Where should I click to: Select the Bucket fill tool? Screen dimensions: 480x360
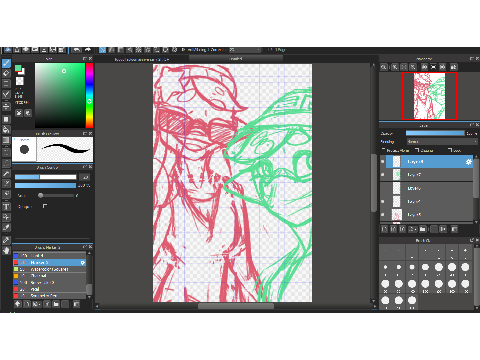point(6,130)
